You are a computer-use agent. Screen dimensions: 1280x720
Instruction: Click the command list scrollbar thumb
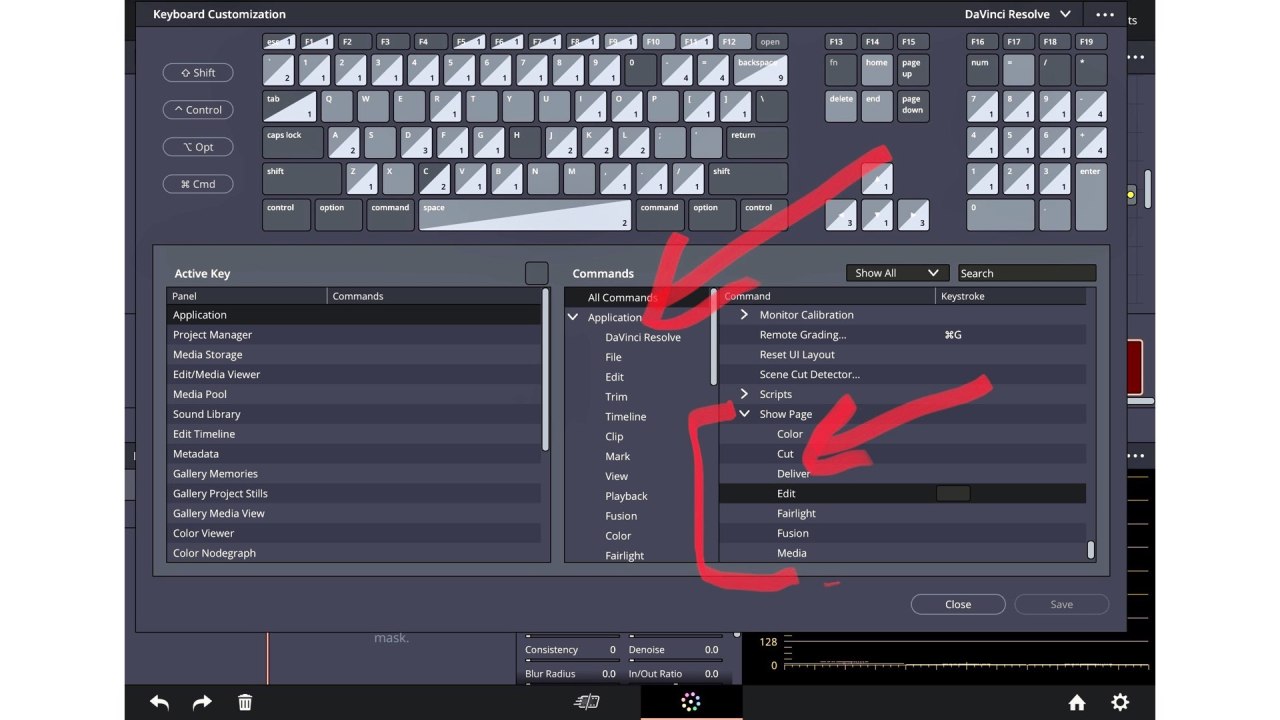(1090, 550)
